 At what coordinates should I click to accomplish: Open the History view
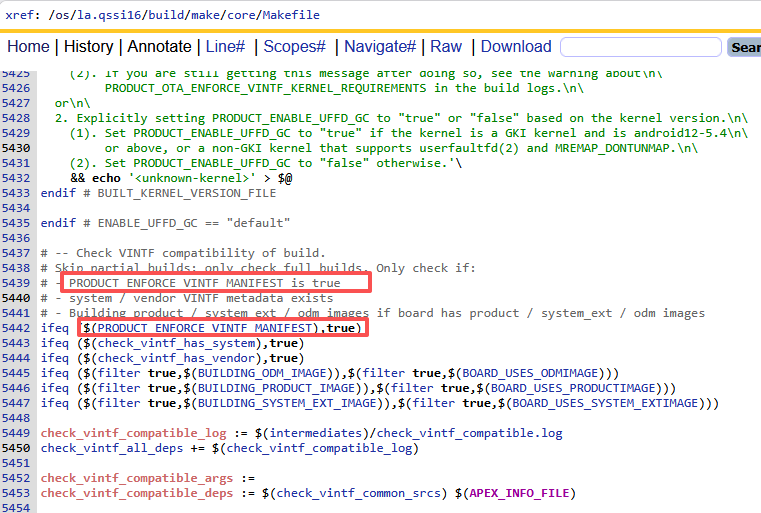coord(88,47)
